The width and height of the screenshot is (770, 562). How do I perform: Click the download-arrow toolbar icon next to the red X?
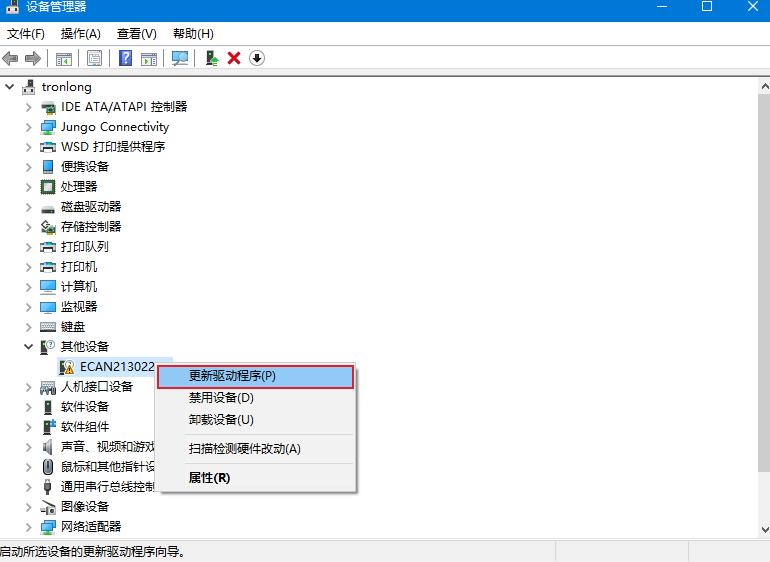[x=257, y=58]
